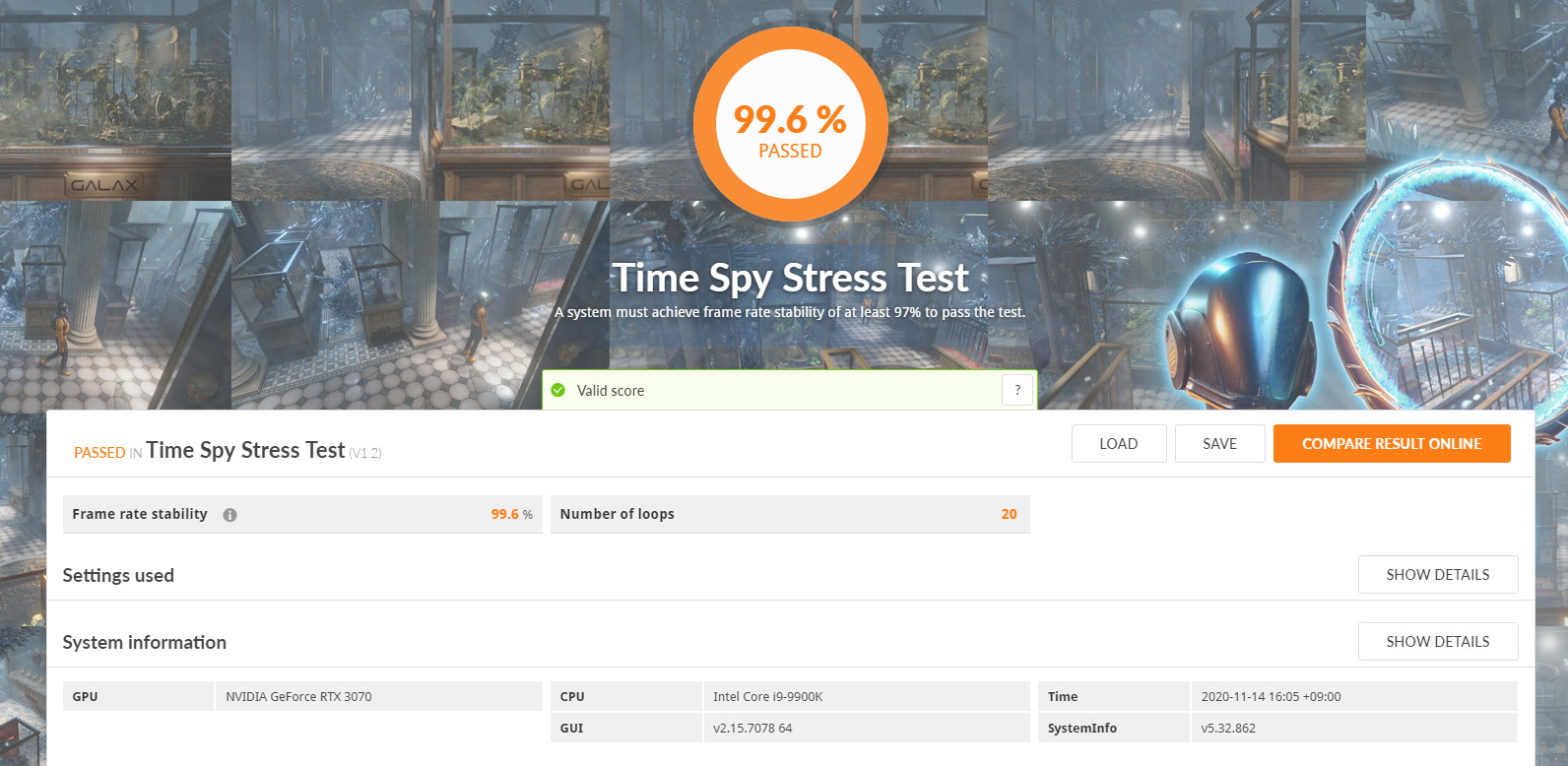Click the Time value 2020-11-14 16:05 +09:00
This screenshot has height=766, width=1568.
click(x=1271, y=697)
